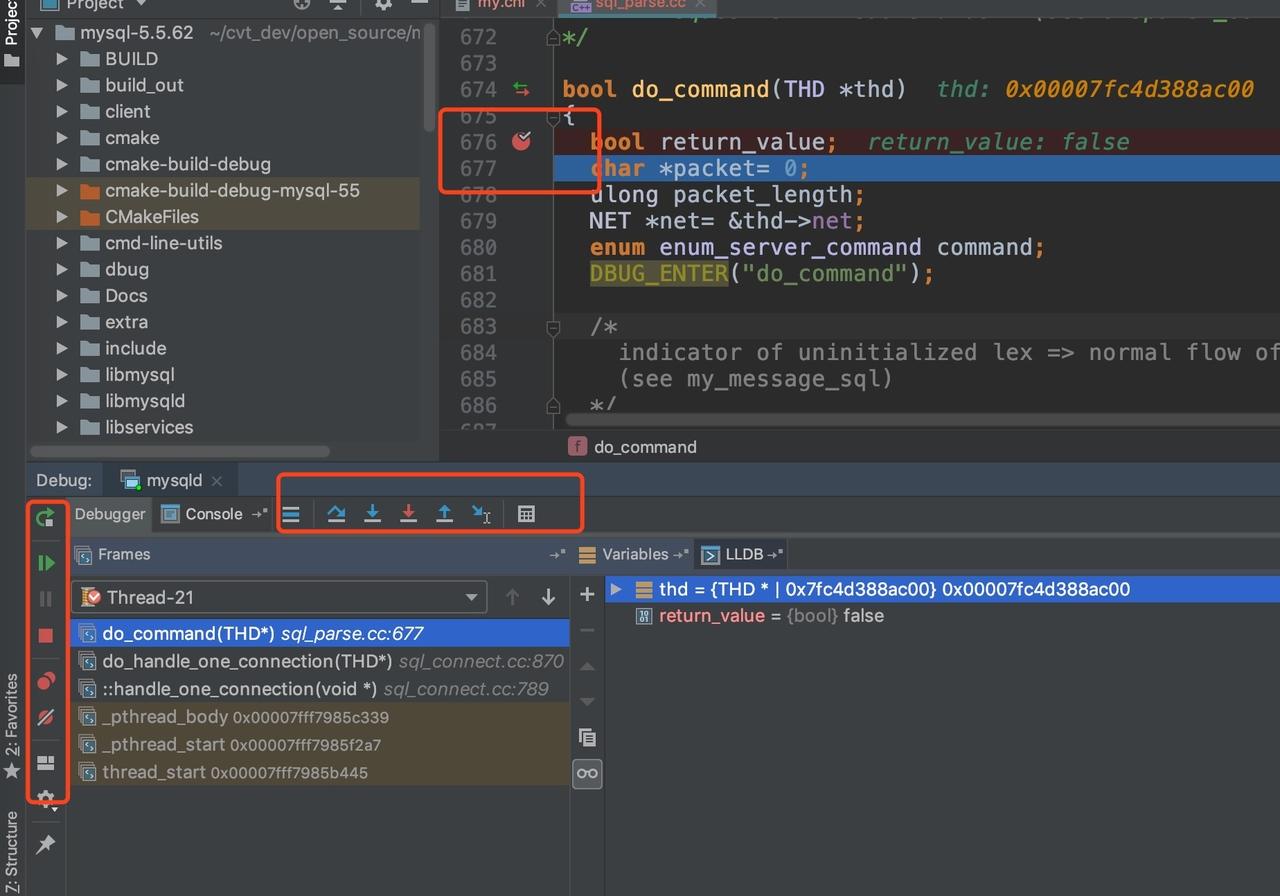
Task: Hide the LLDB tab via its arrow icon
Action: point(775,554)
